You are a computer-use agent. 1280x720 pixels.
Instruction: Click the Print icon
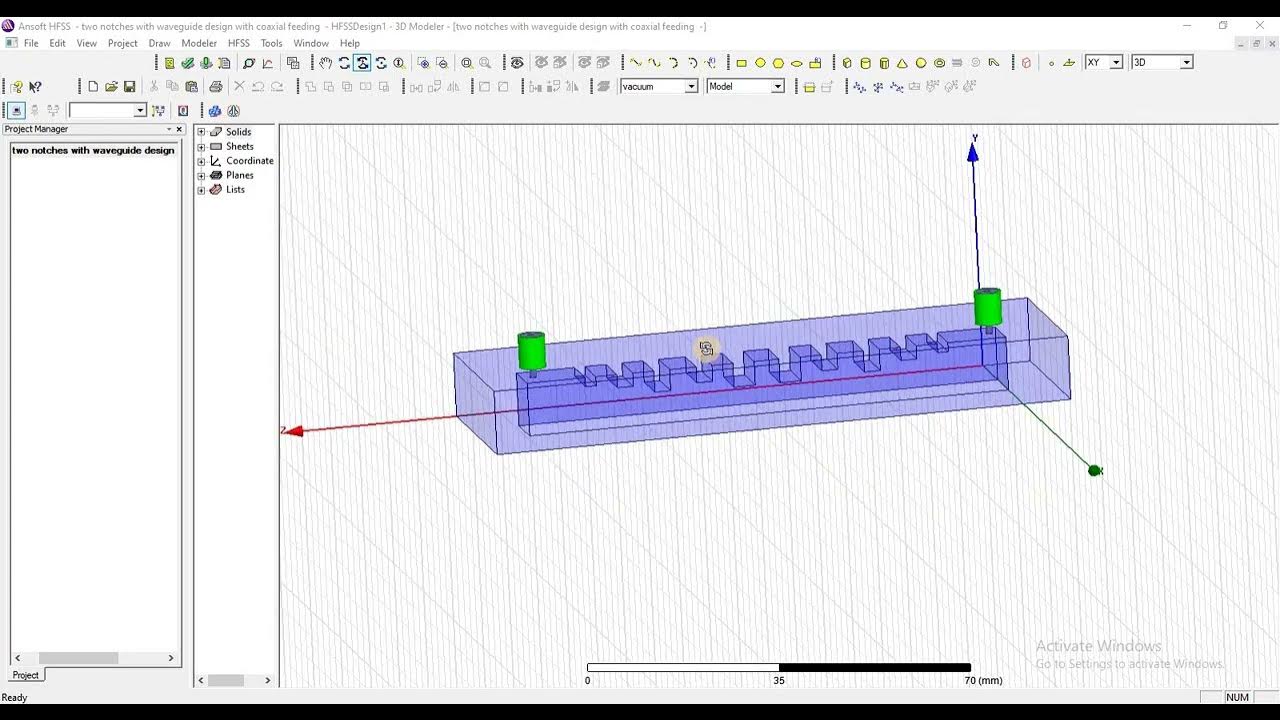pos(215,87)
